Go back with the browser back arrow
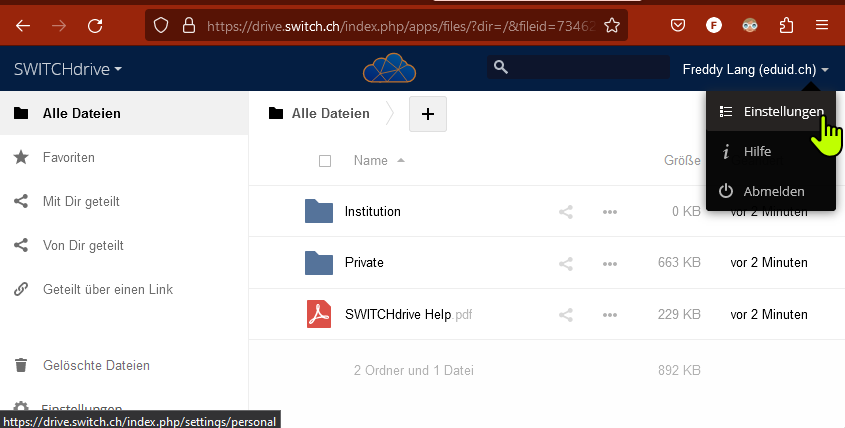Screen dimensions: 845x428 point(23,25)
